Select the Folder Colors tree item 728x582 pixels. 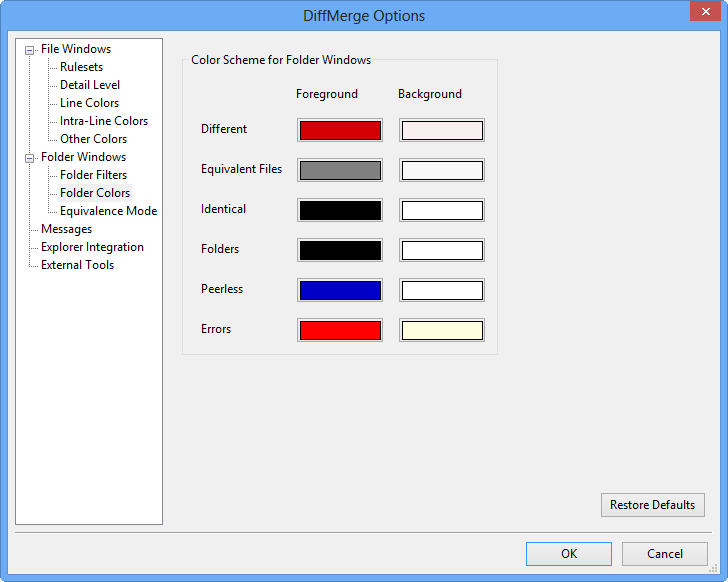pos(95,193)
